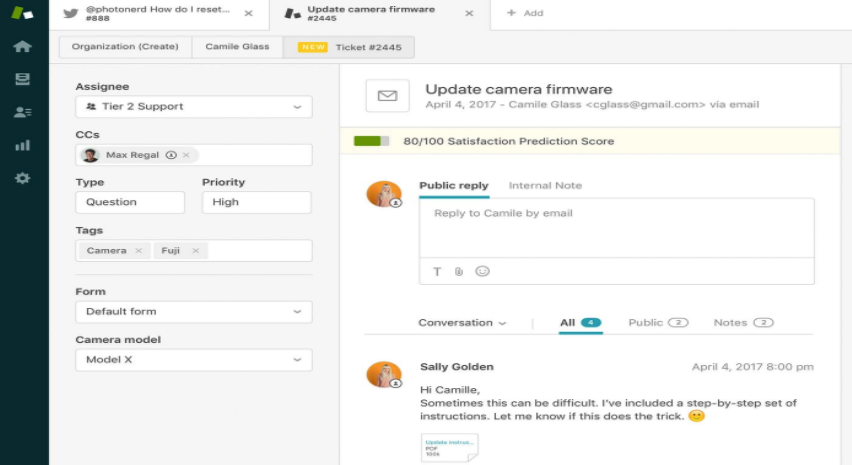
Task: Click the Reply to Camile text area
Action: tap(616, 228)
